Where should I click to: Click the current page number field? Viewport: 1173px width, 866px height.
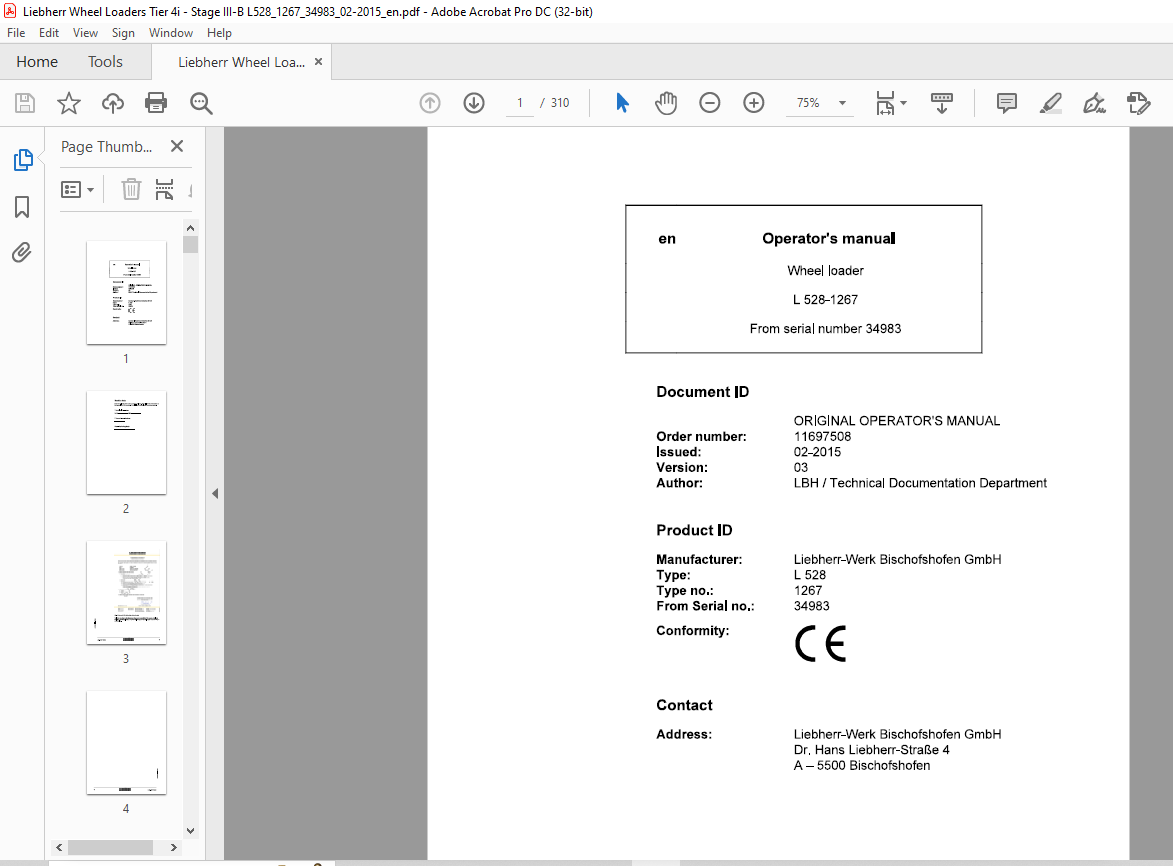[520, 103]
